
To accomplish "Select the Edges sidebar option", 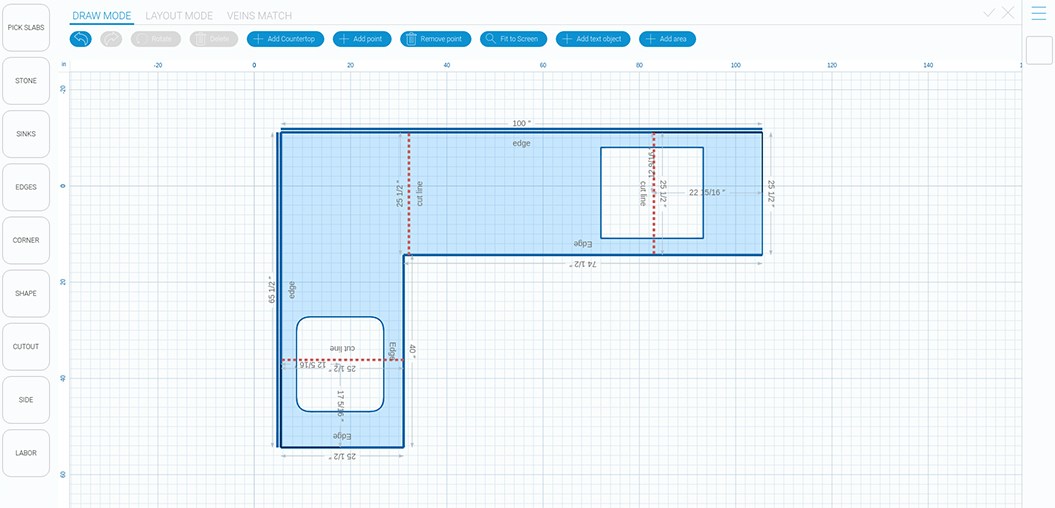I will pyautogui.click(x=26, y=187).
